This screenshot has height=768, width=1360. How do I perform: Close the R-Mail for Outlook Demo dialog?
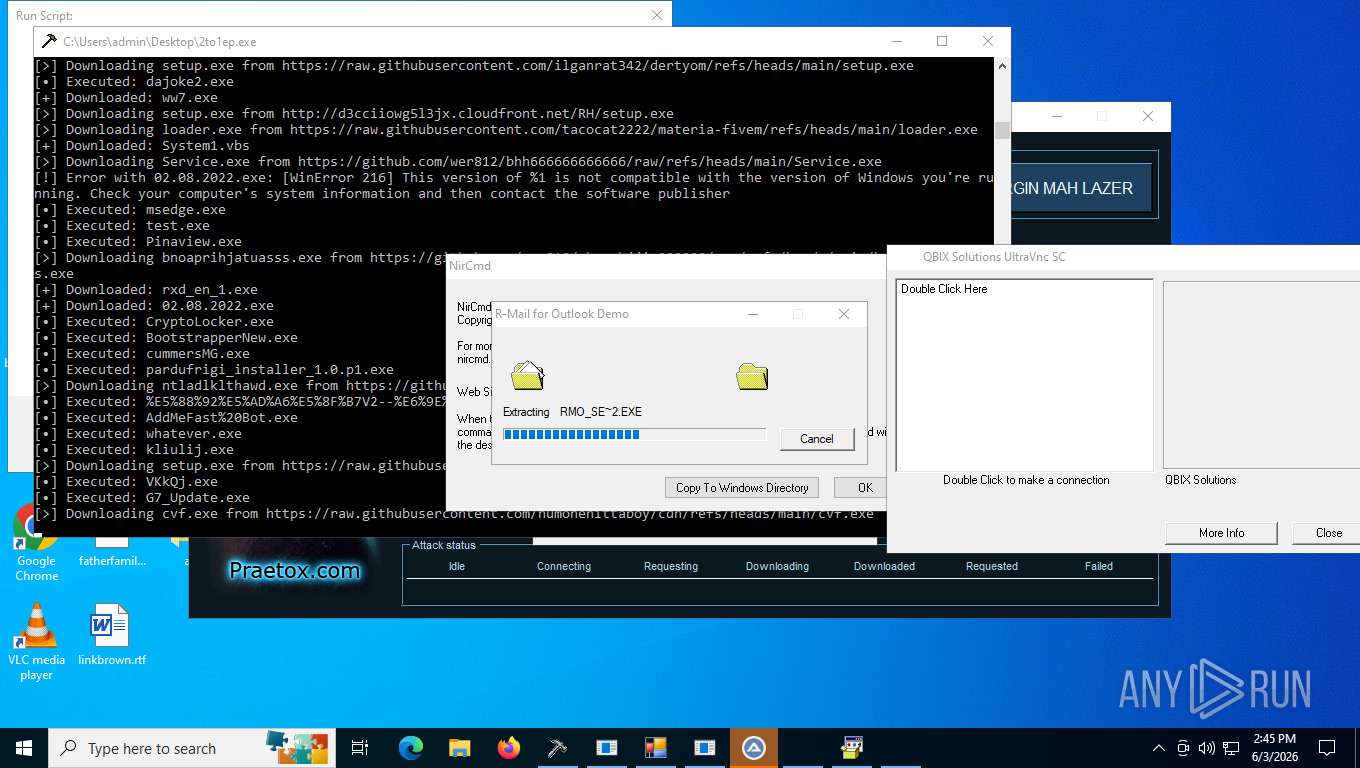click(x=844, y=314)
